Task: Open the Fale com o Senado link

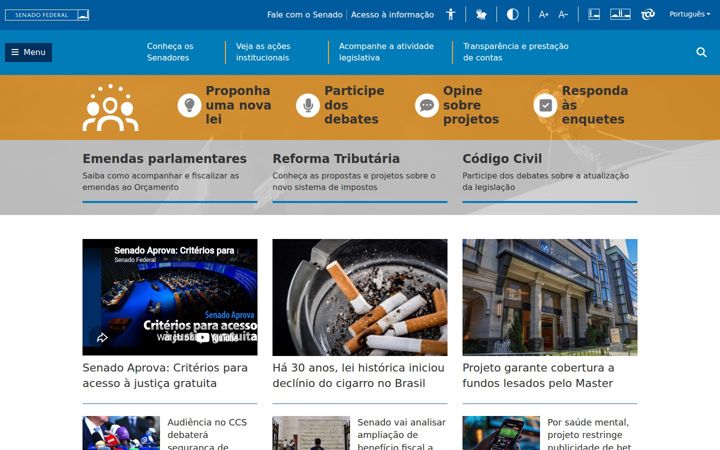Action: pyautogui.click(x=305, y=15)
